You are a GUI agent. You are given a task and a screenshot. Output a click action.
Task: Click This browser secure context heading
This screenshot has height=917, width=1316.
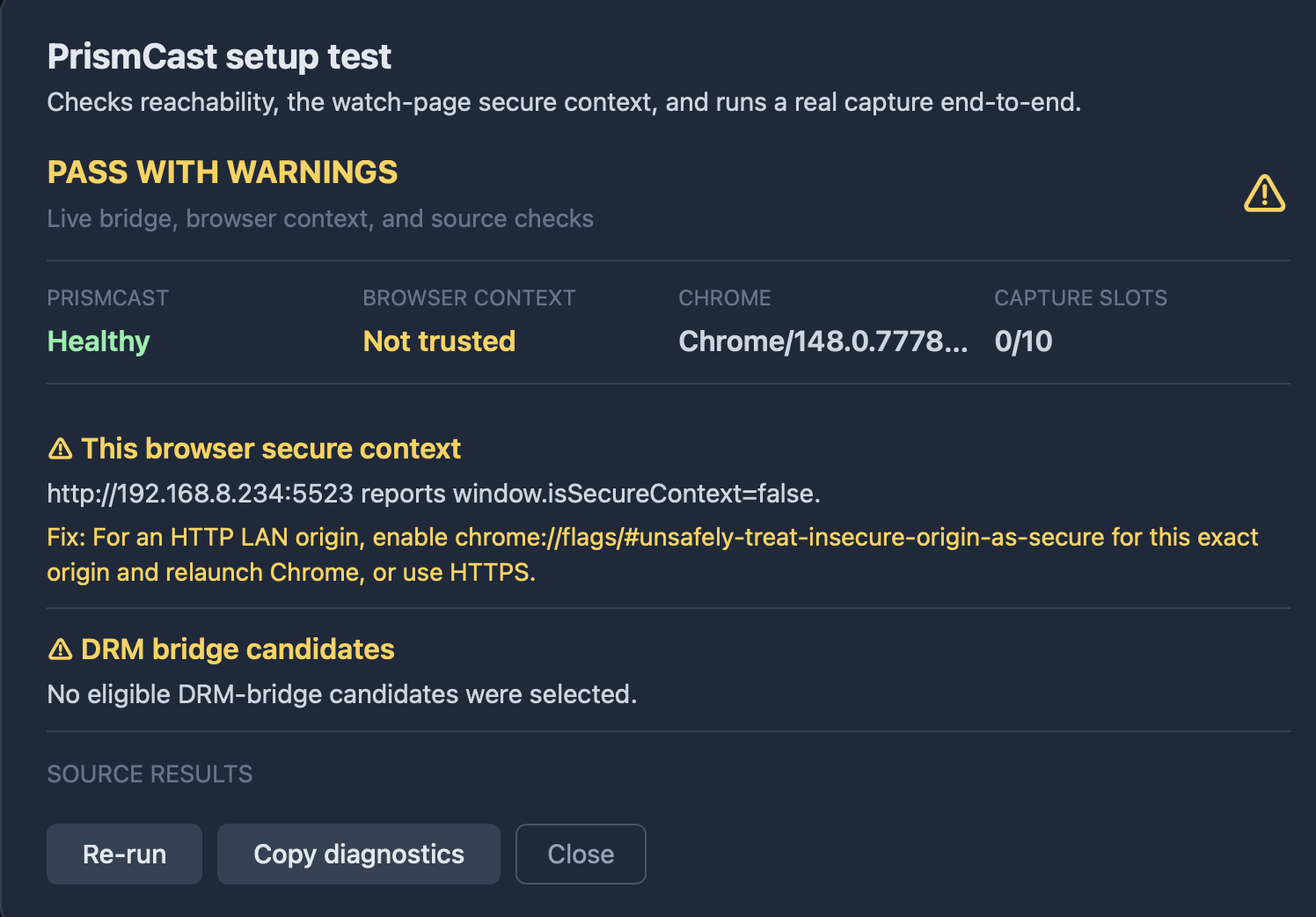click(271, 449)
